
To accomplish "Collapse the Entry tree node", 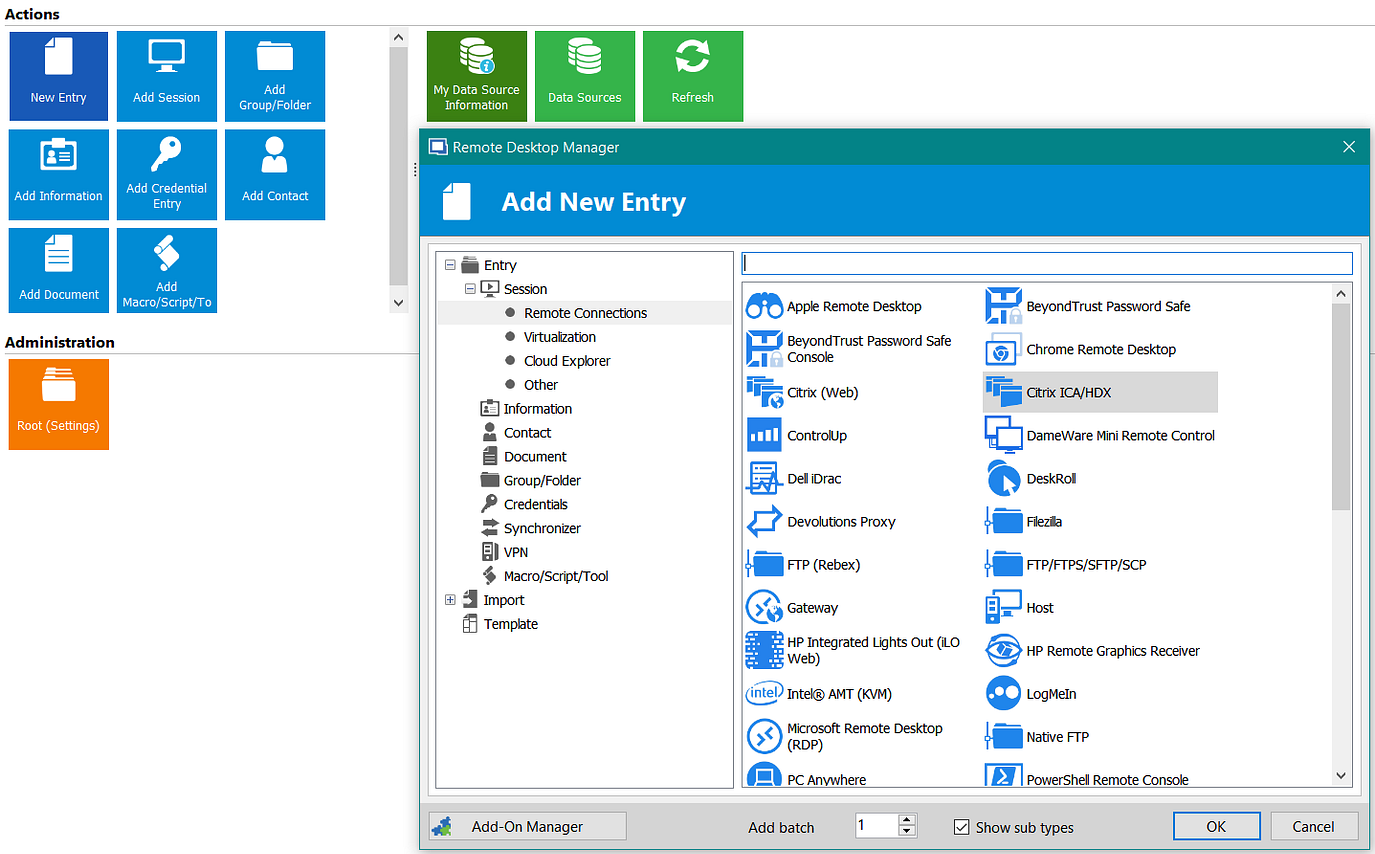I will pyautogui.click(x=450, y=265).
